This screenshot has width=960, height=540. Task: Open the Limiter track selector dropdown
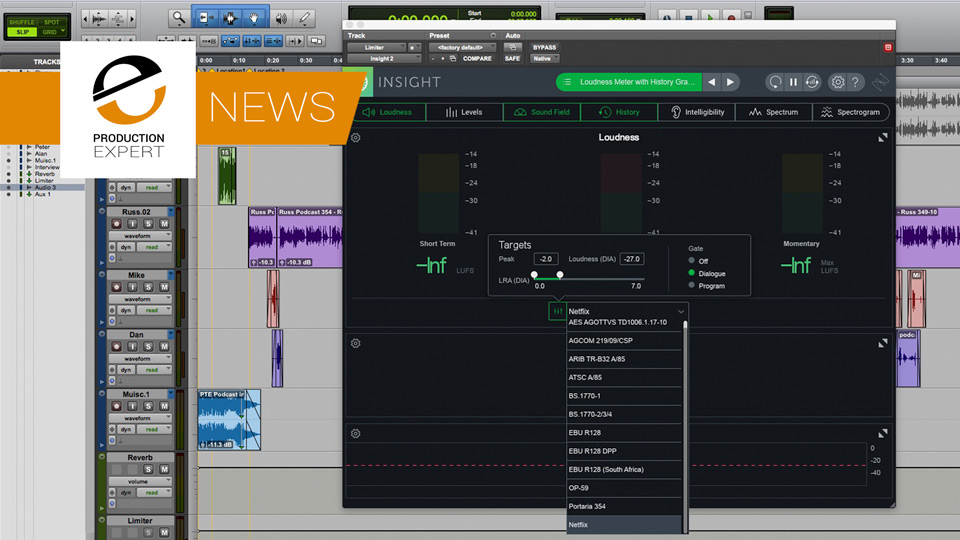tap(377, 47)
